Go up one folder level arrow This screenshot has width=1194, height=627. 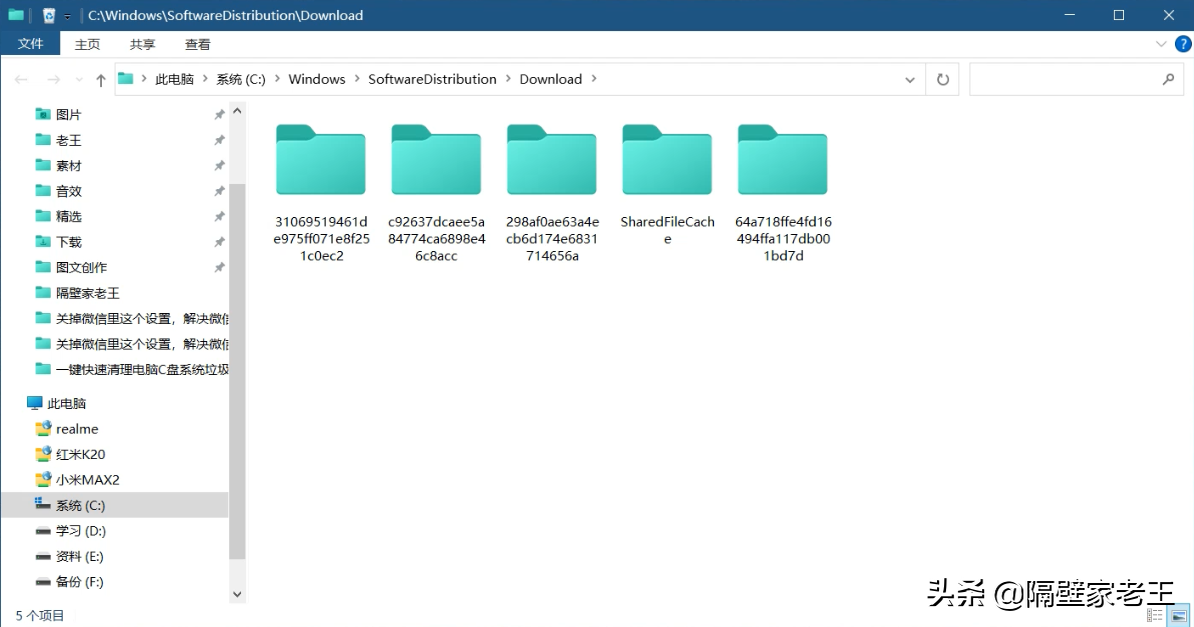(101, 79)
